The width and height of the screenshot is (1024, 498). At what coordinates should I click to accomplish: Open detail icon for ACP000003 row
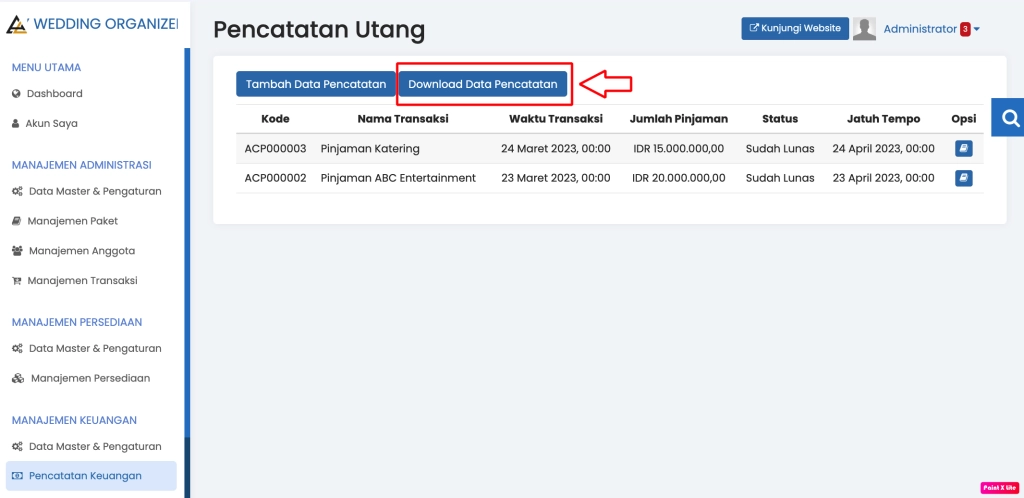pos(963,149)
